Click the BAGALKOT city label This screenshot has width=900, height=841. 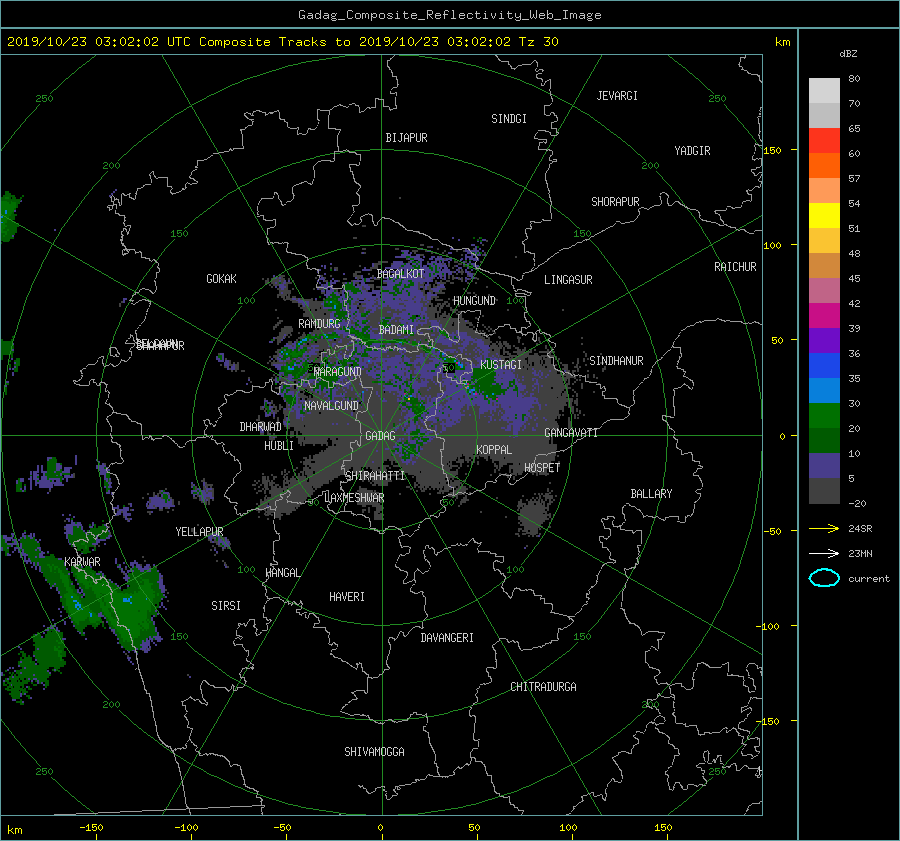tap(400, 274)
